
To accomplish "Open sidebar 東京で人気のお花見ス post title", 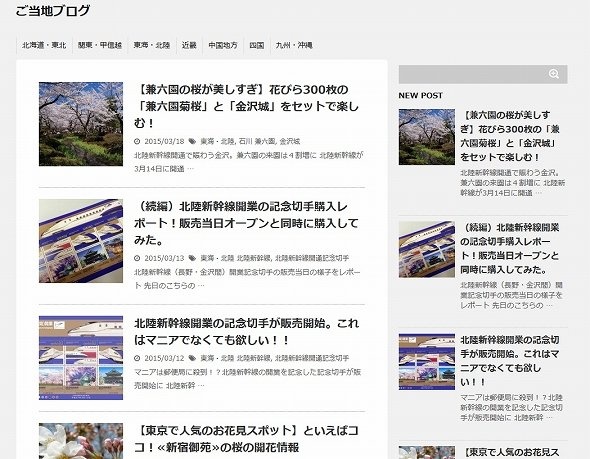I will pos(510,453).
